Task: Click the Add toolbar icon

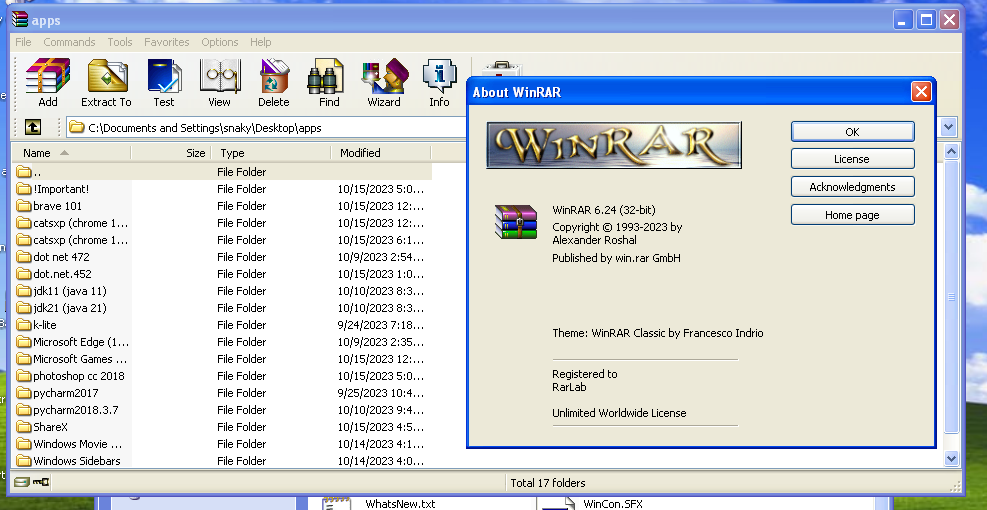Action: click(48, 76)
